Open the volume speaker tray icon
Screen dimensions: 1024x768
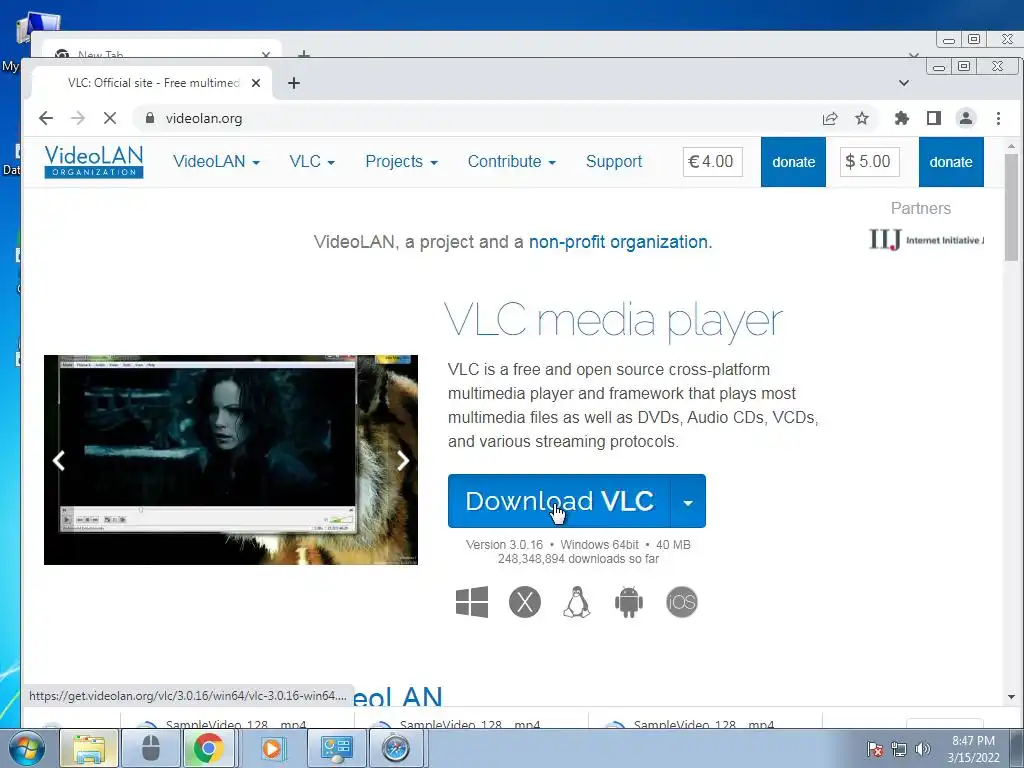pyautogui.click(x=923, y=748)
